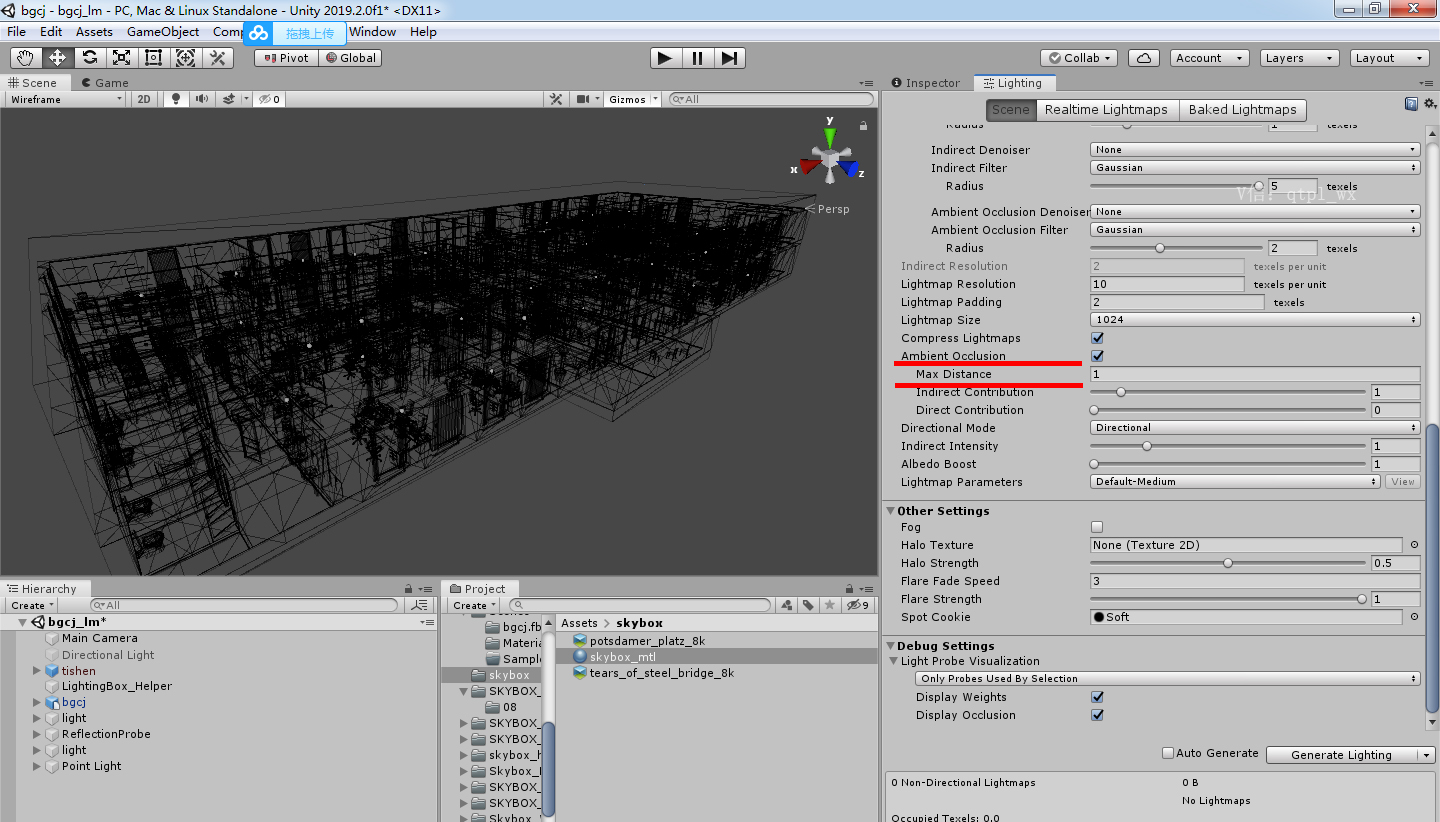
Task: Uncheck Display Weights checkbox
Action: click(x=1097, y=697)
